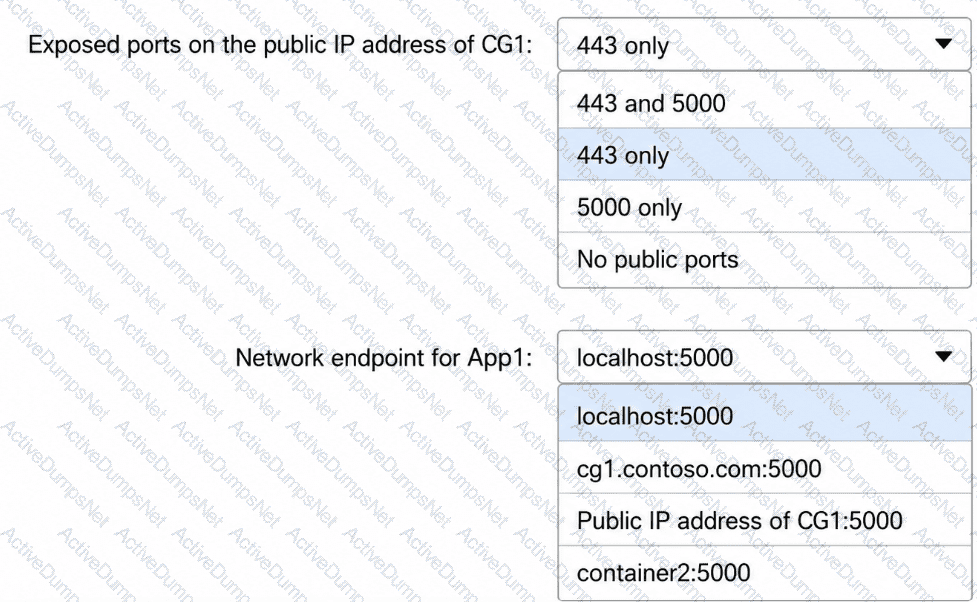Click the exposed ports combo box field
This screenshot has height=602, width=977.
tap(765, 44)
